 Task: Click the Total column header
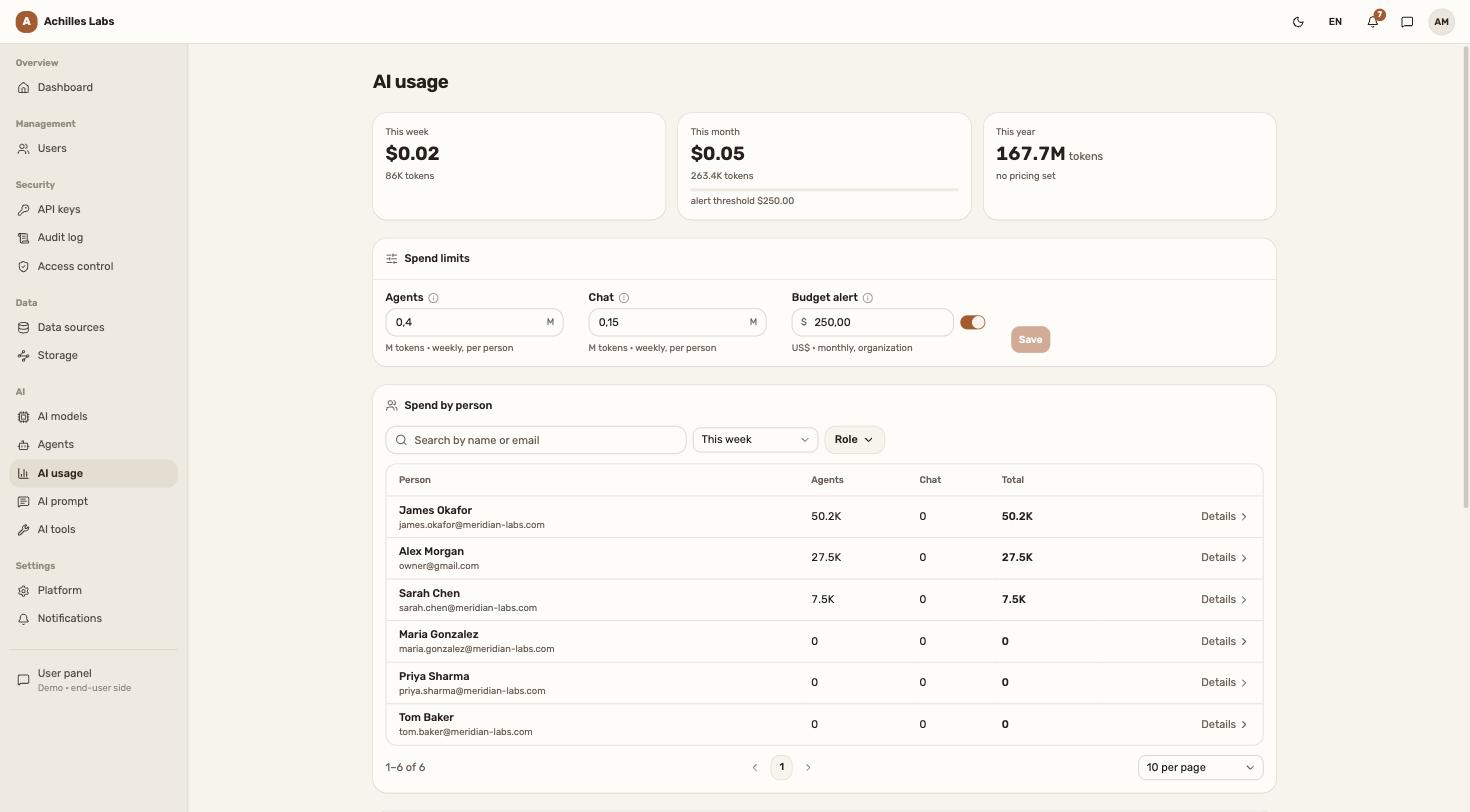(x=1013, y=480)
